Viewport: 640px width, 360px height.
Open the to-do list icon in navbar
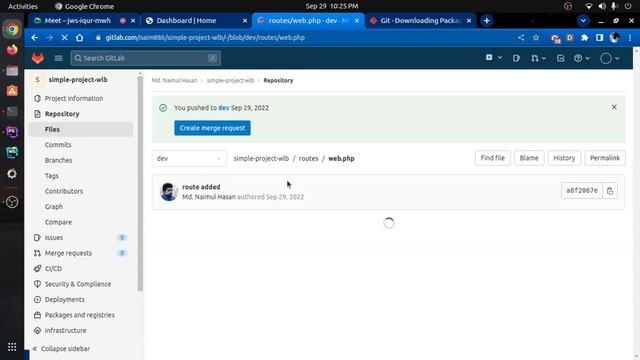pyautogui.click(x=560, y=58)
